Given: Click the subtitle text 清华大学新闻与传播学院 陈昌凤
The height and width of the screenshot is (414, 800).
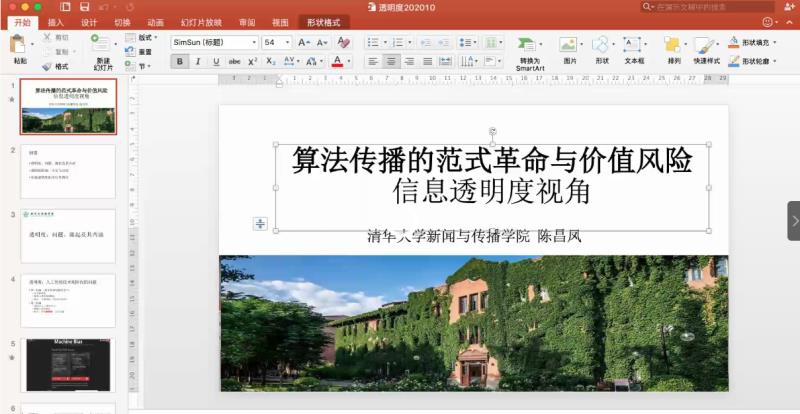Looking at the screenshot, I should click(x=474, y=236).
